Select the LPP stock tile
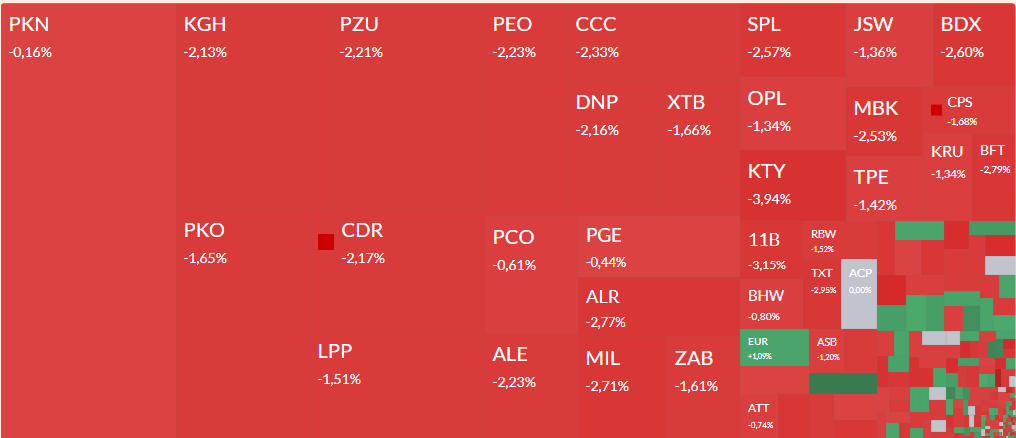 [x=397, y=386]
